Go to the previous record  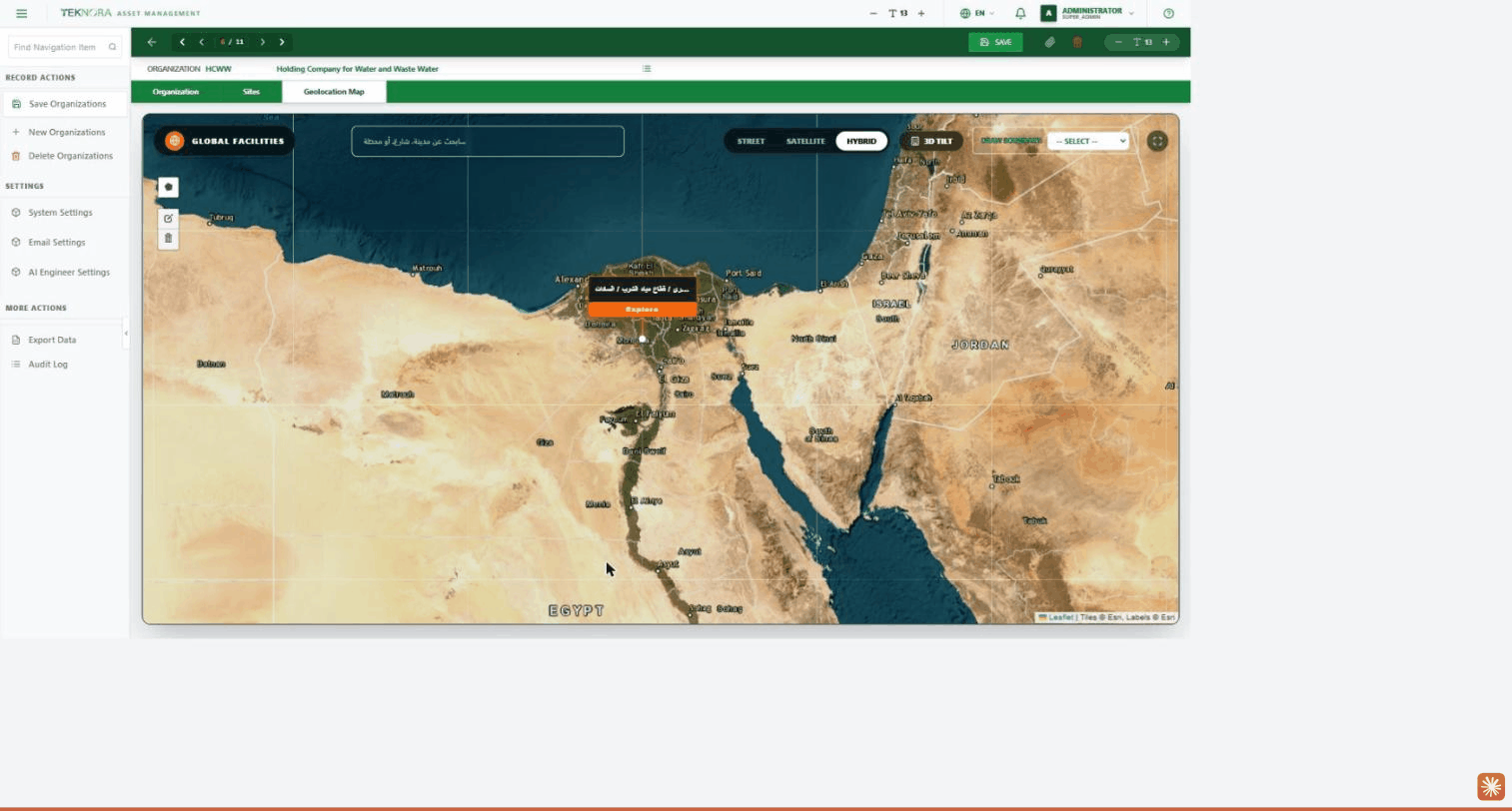pos(202,42)
